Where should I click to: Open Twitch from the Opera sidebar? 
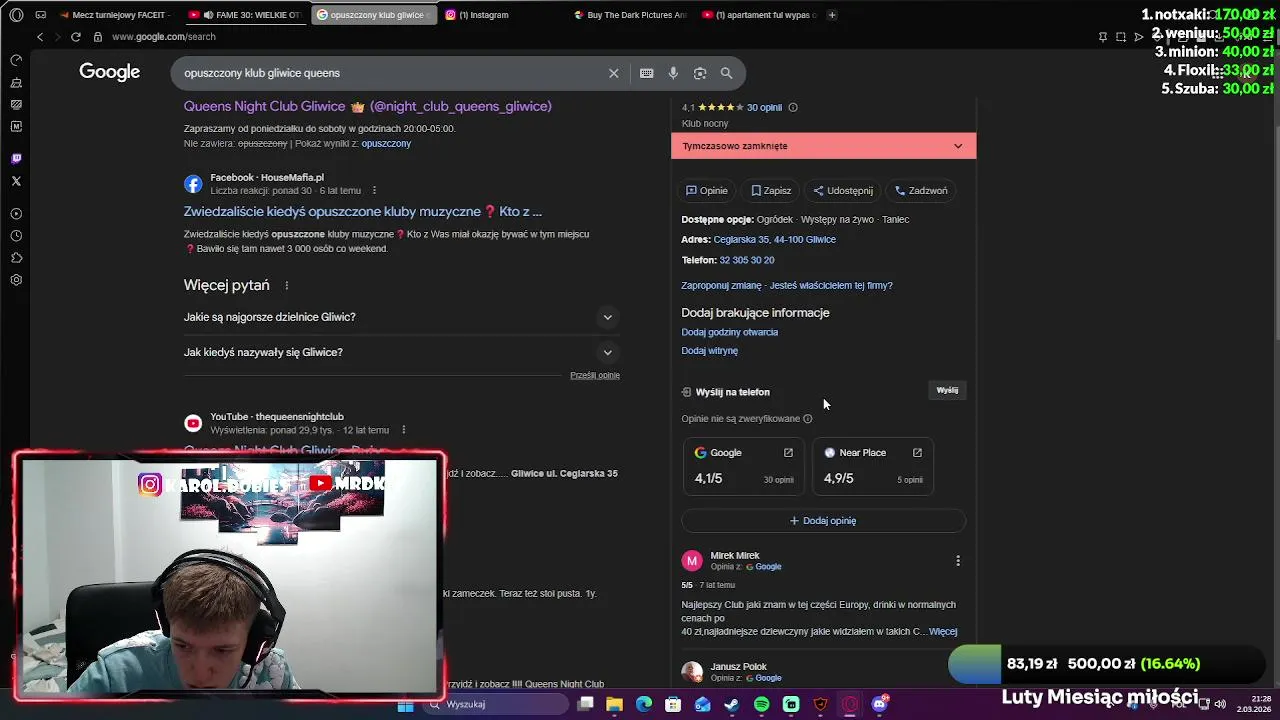tap(16, 158)
